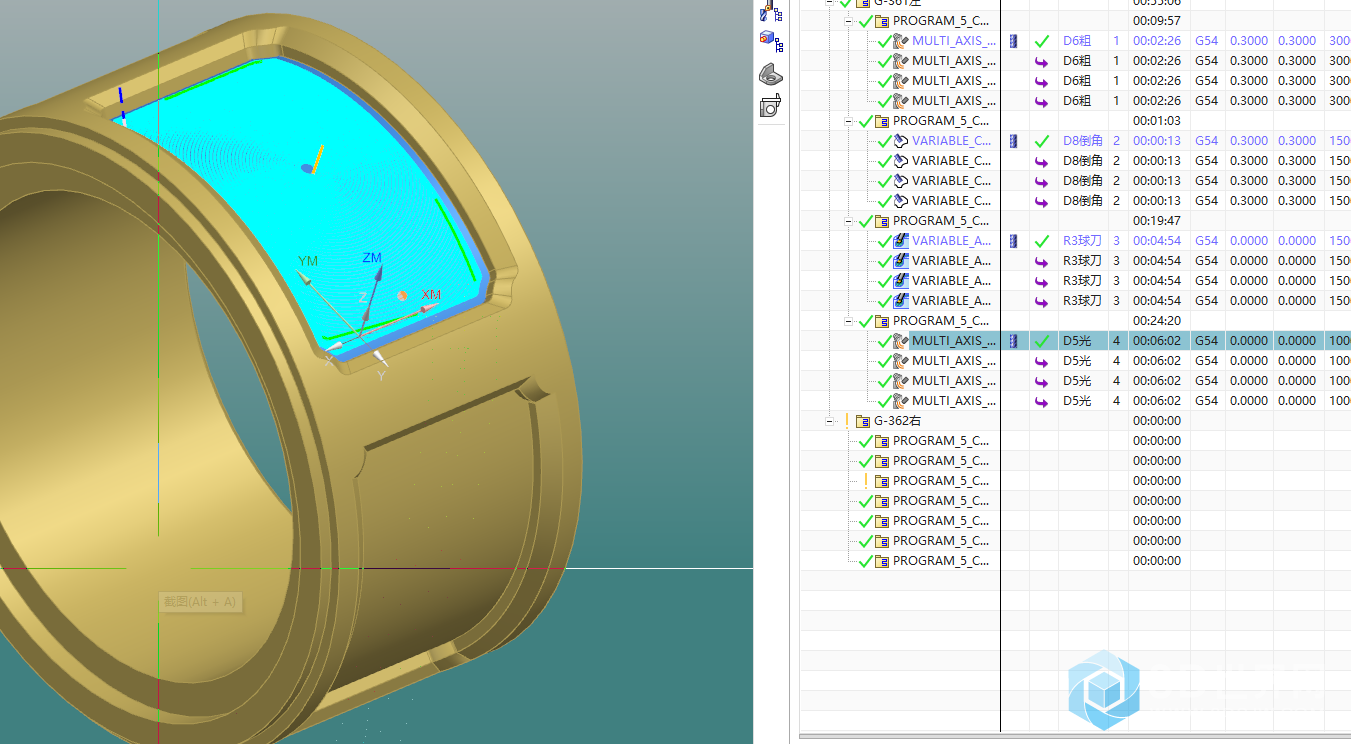Click blue 00:02:26 time cell
Viewport: 1351px width, 744px height.
[1157, 41]
